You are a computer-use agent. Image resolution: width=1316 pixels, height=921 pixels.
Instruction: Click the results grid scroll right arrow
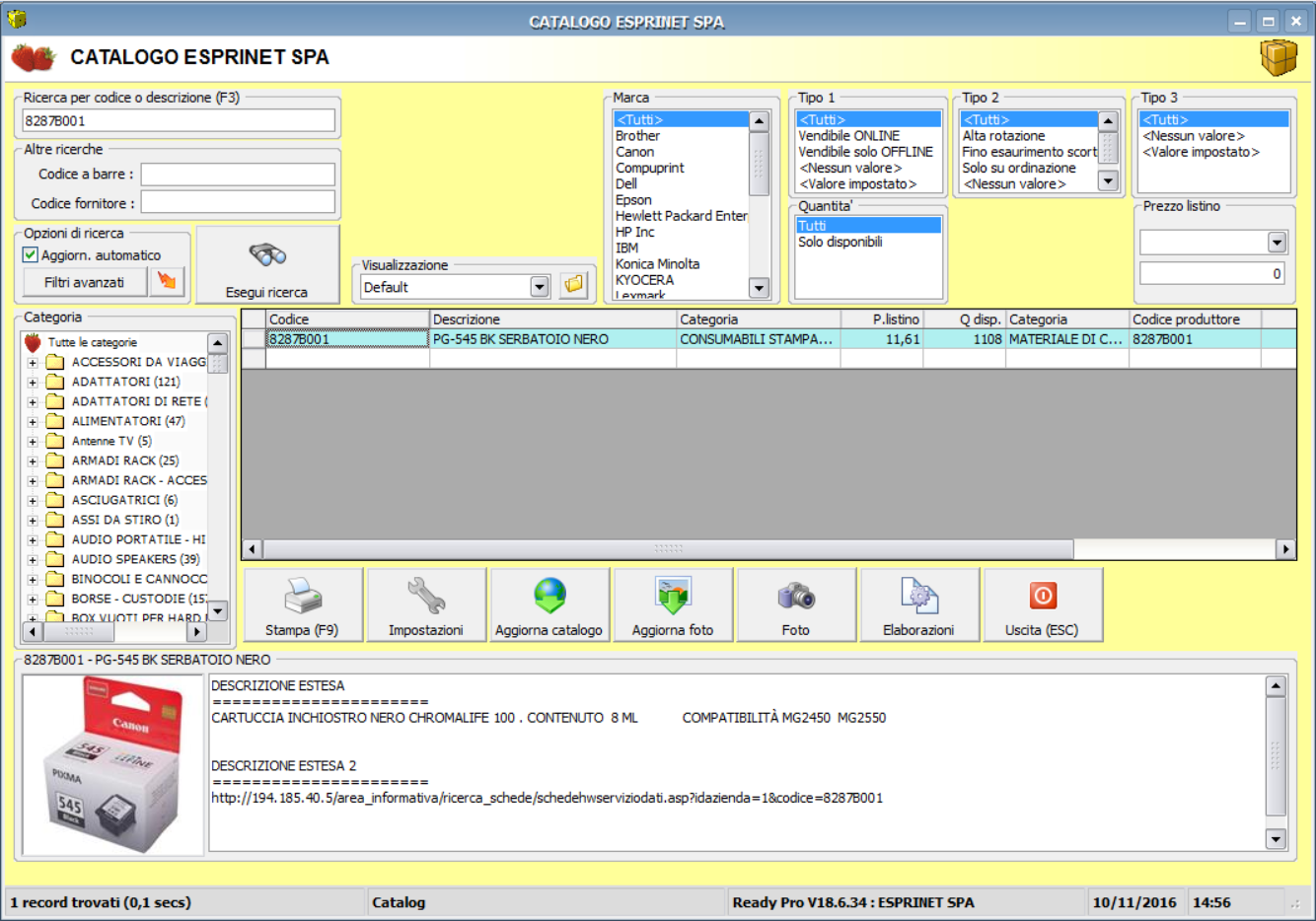point(1285,549)
